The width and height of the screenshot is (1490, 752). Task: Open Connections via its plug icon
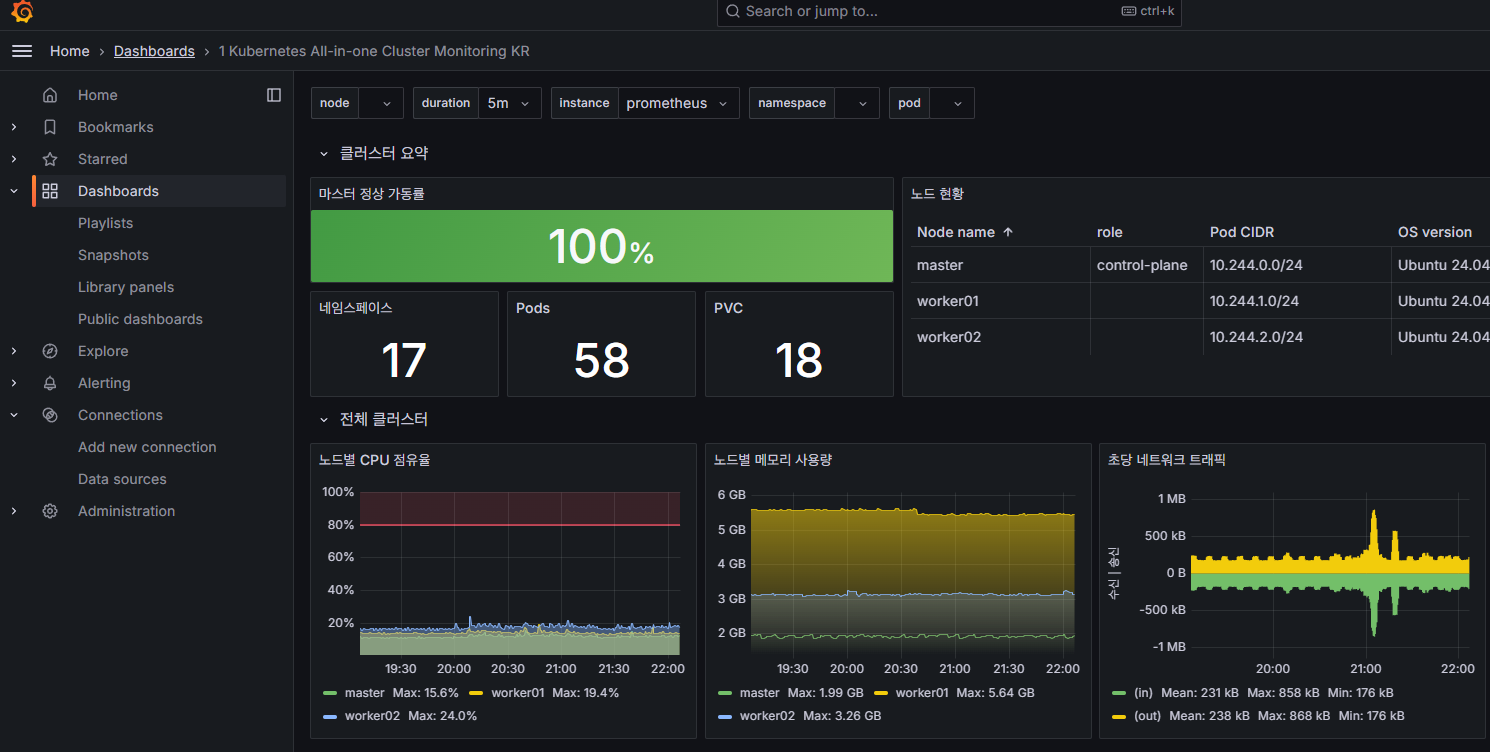point(50,415)
